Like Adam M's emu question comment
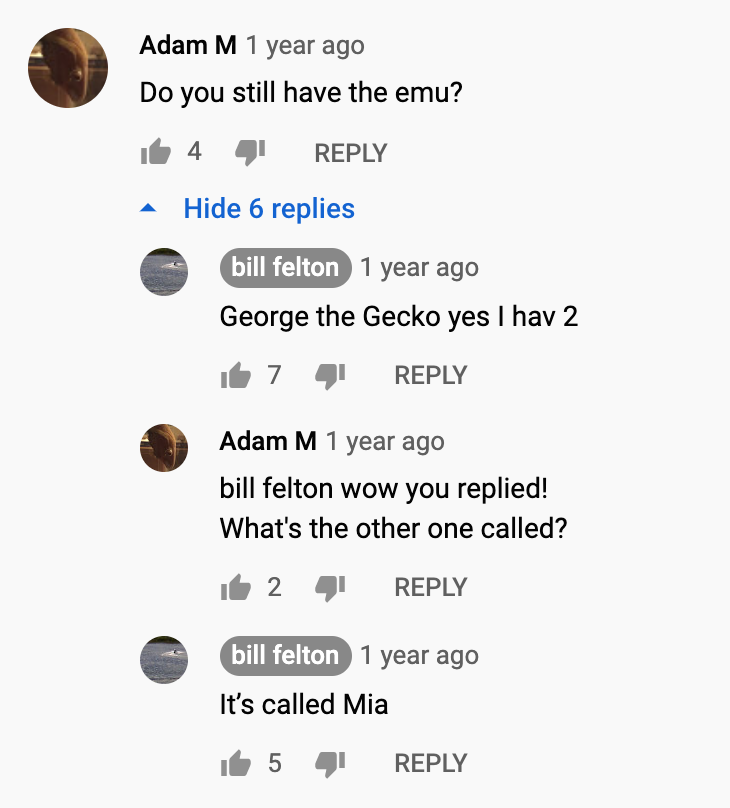This screenshot has height=808, width=730. (156, 152)
